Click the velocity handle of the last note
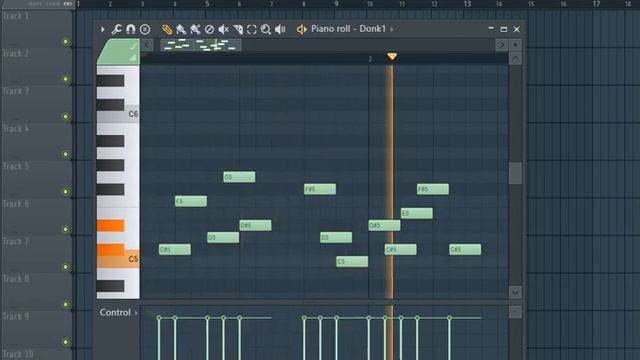This screenshot has height=360, width=640. pyautogui.click(x=449, y=318)
